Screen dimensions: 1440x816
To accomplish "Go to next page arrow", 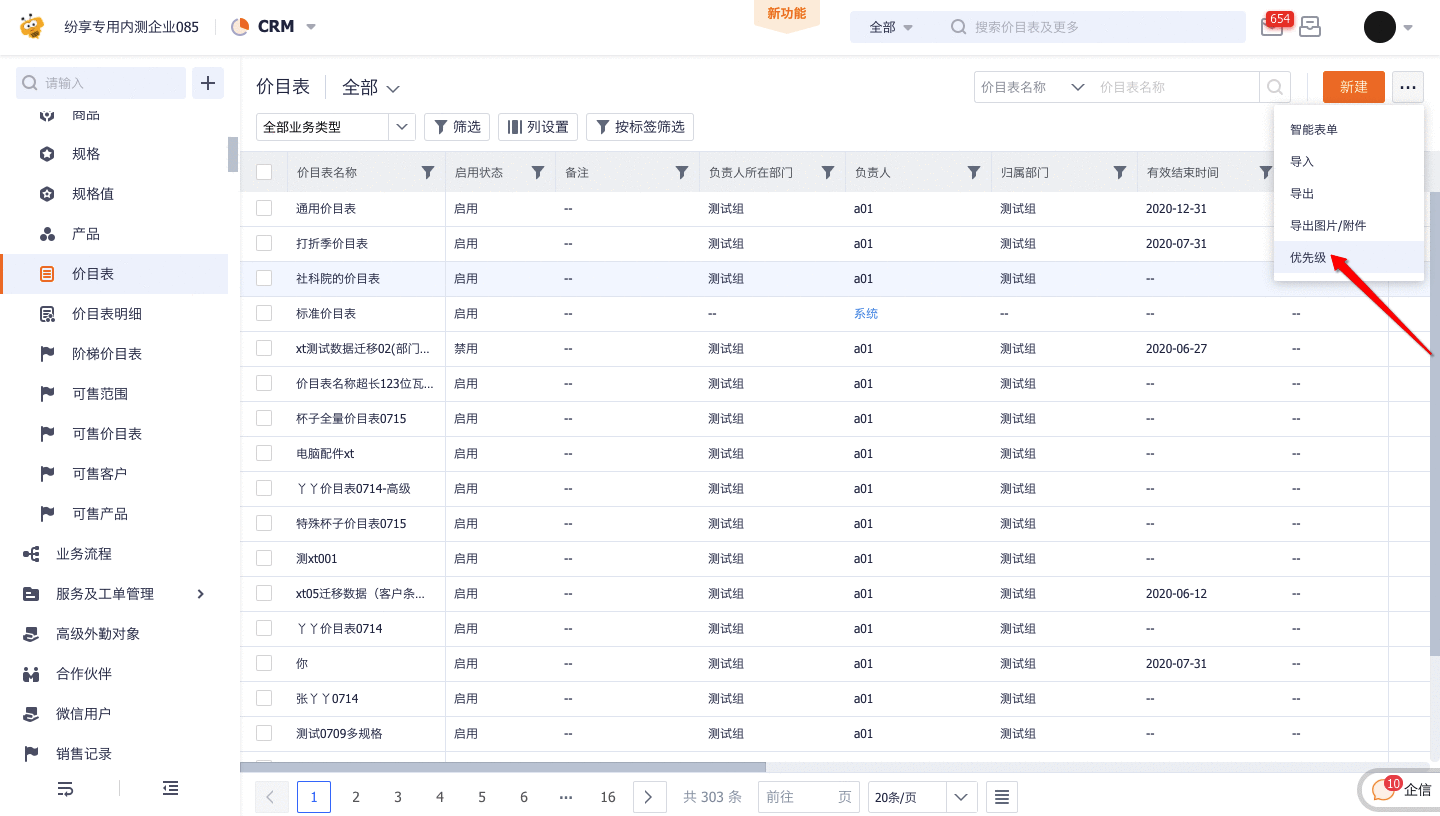I will pyautogui.click(x=649, y=797).
